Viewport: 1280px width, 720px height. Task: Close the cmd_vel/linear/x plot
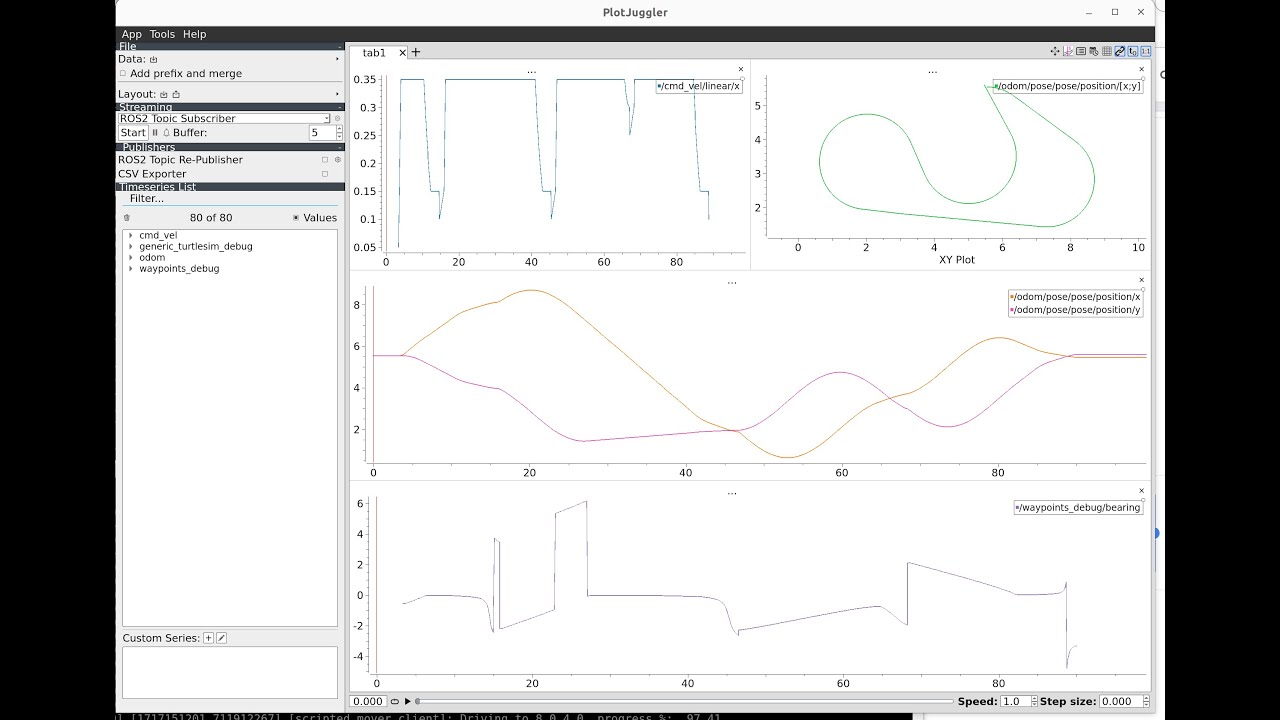pyautogui.click(x=741, y=70)
